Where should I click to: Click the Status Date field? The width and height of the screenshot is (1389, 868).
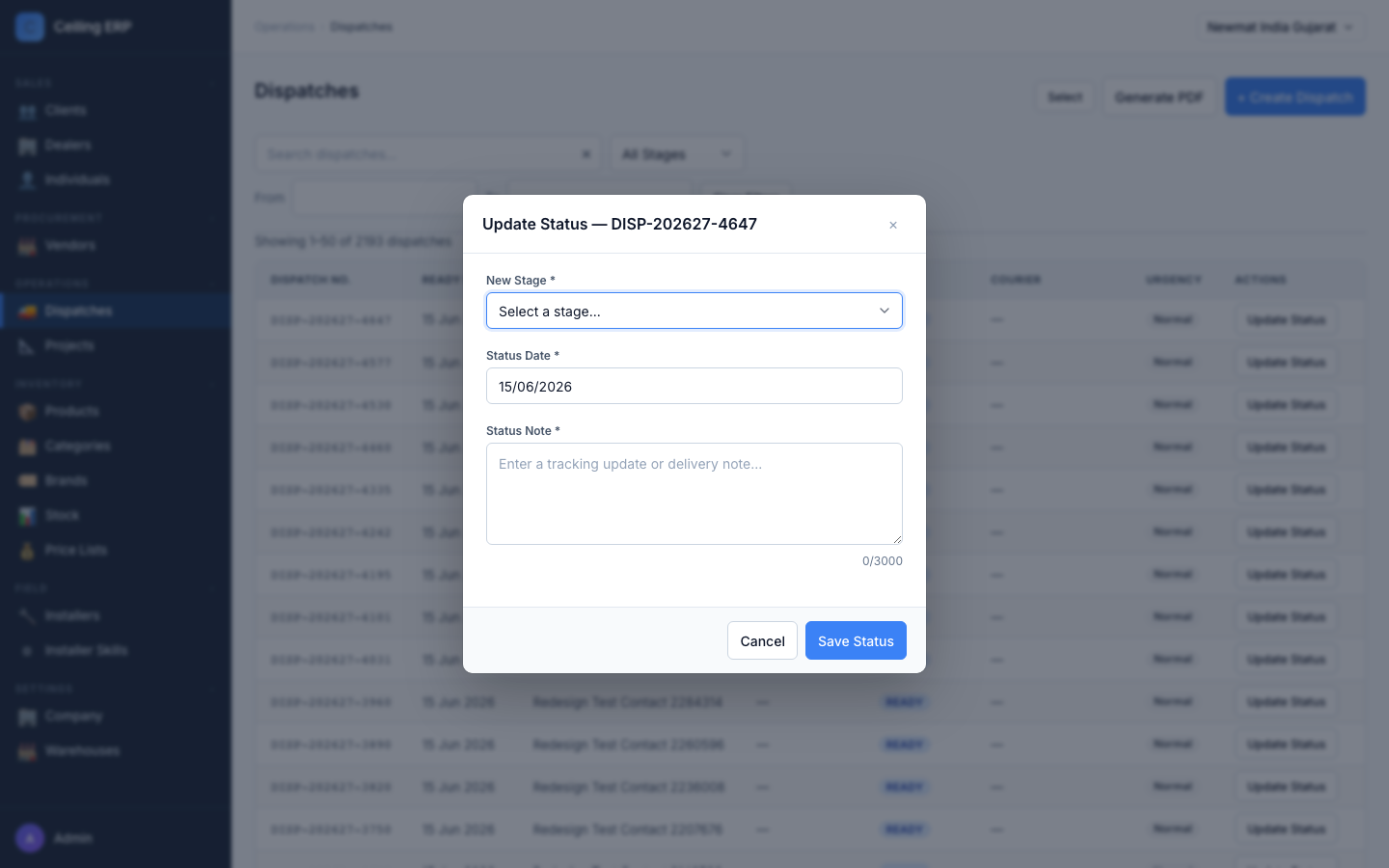pyautogui.click(x=694, y=386)
